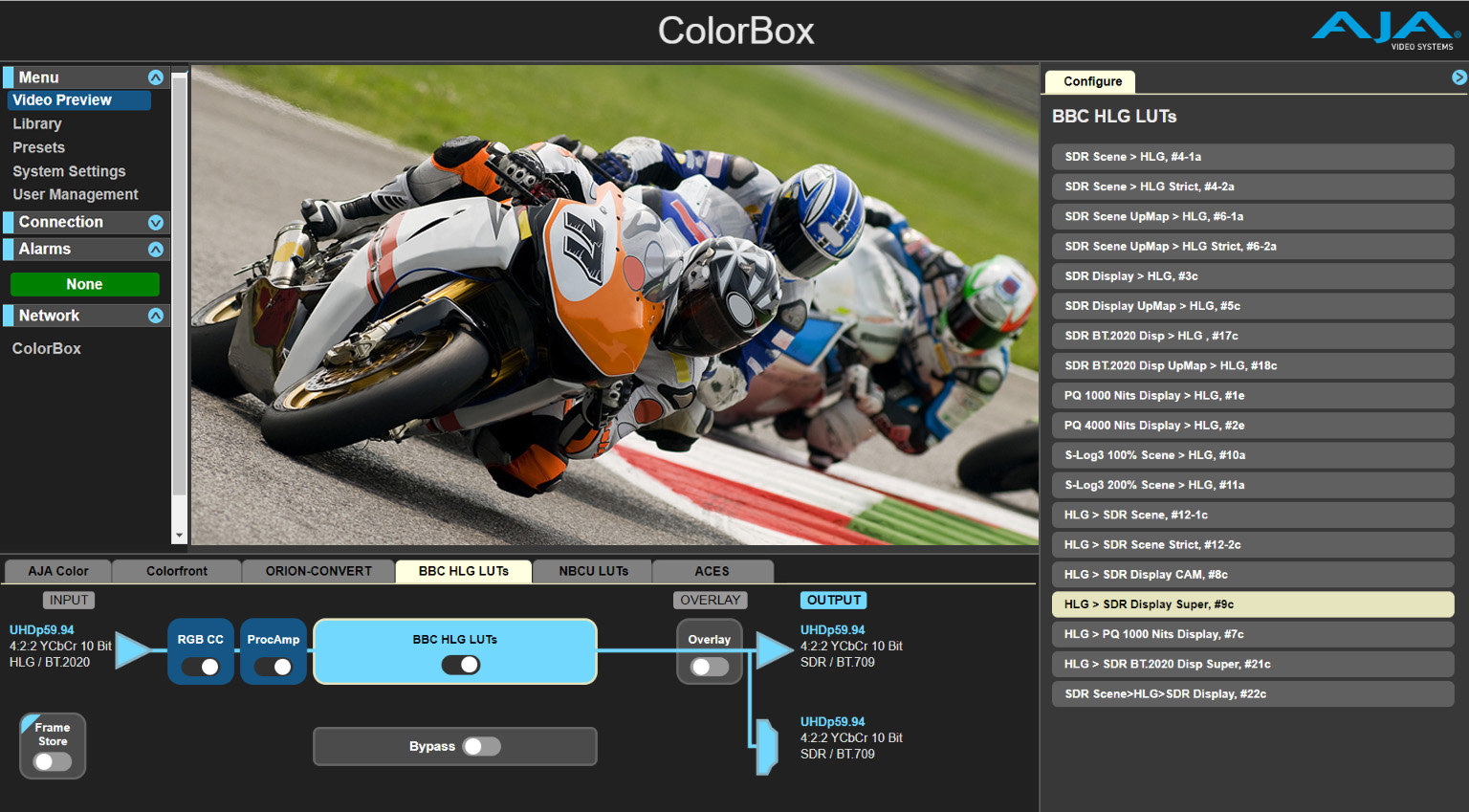Select System Settings in the sidebar
This screenshot has height=812, width=1469.
(x=69, y=170)
